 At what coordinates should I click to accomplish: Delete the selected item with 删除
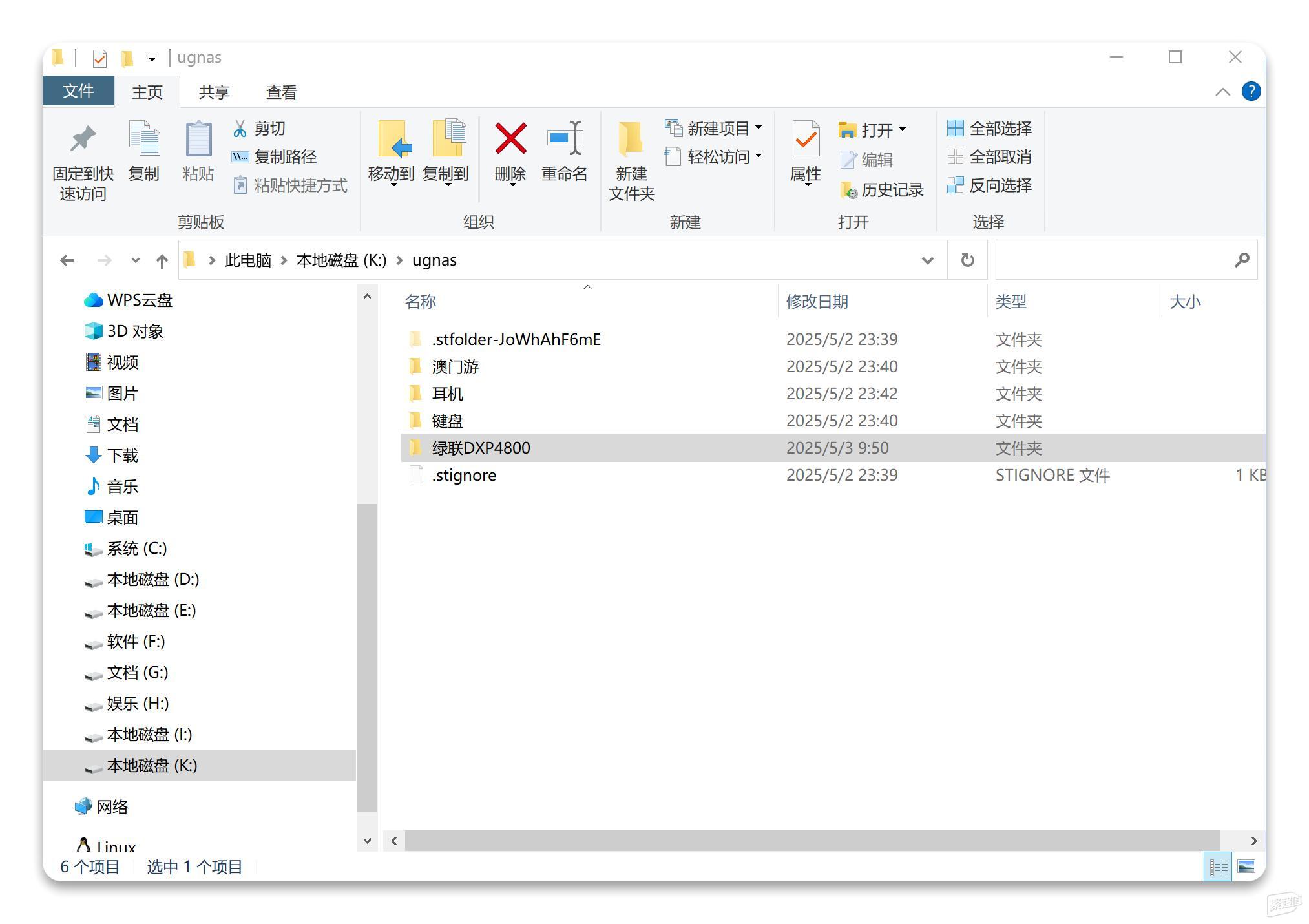click(510, 154)
